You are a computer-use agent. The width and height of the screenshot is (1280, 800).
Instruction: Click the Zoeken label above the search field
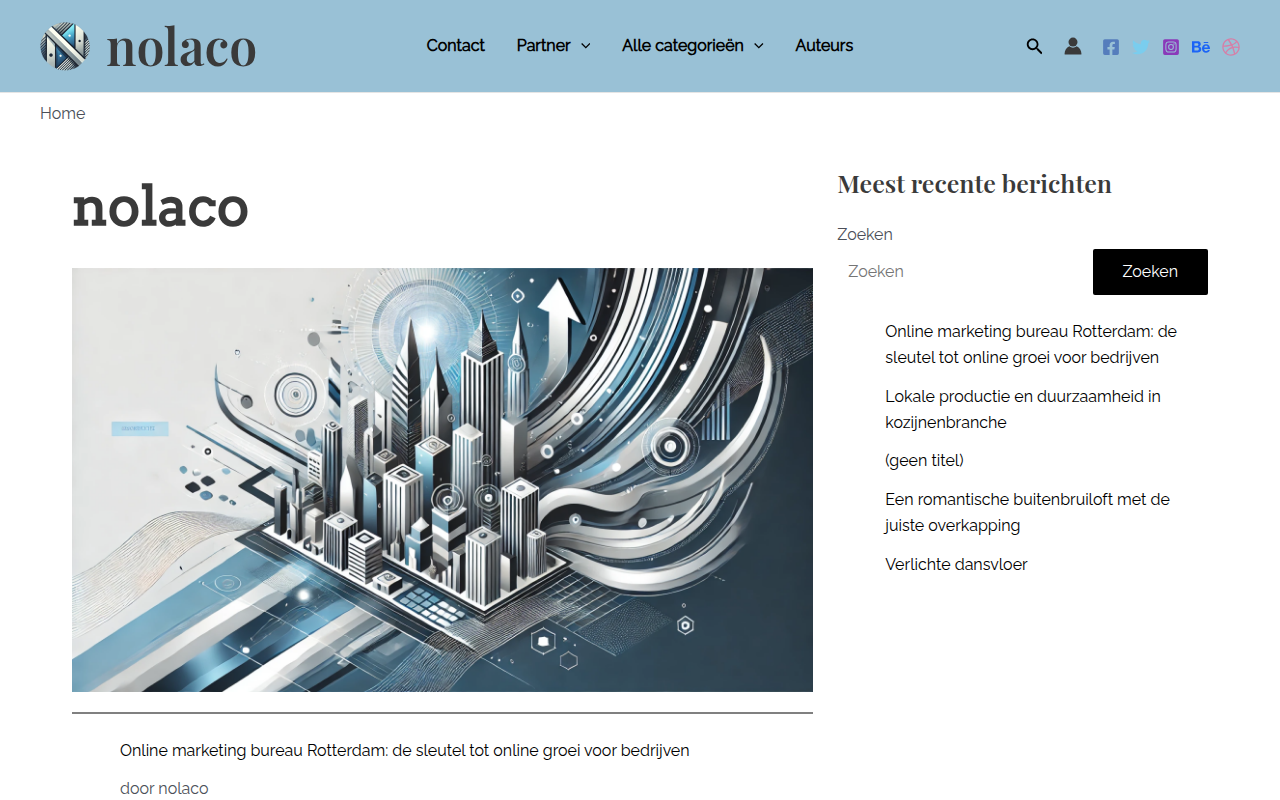pyautogui.click(x=865, y=235)
